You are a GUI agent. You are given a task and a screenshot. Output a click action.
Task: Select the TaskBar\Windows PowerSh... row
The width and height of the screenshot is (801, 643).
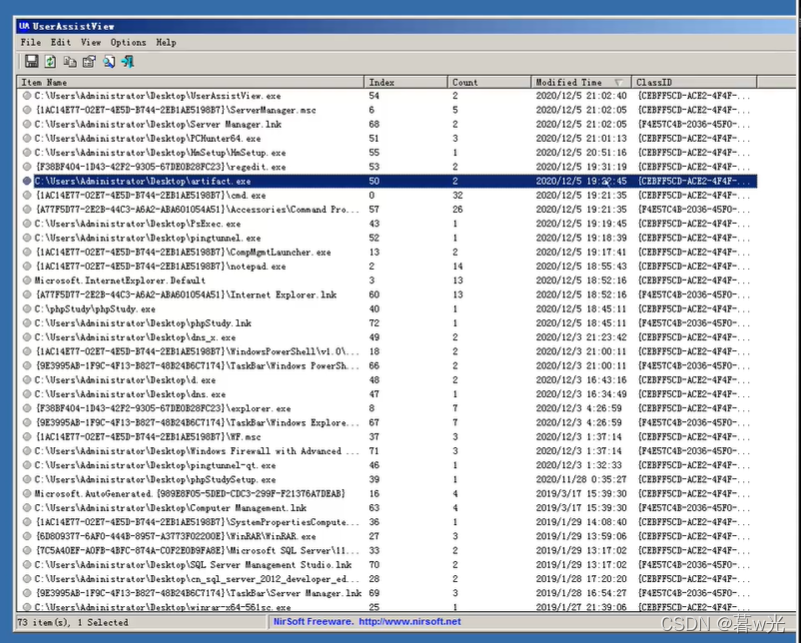point(387,366)
